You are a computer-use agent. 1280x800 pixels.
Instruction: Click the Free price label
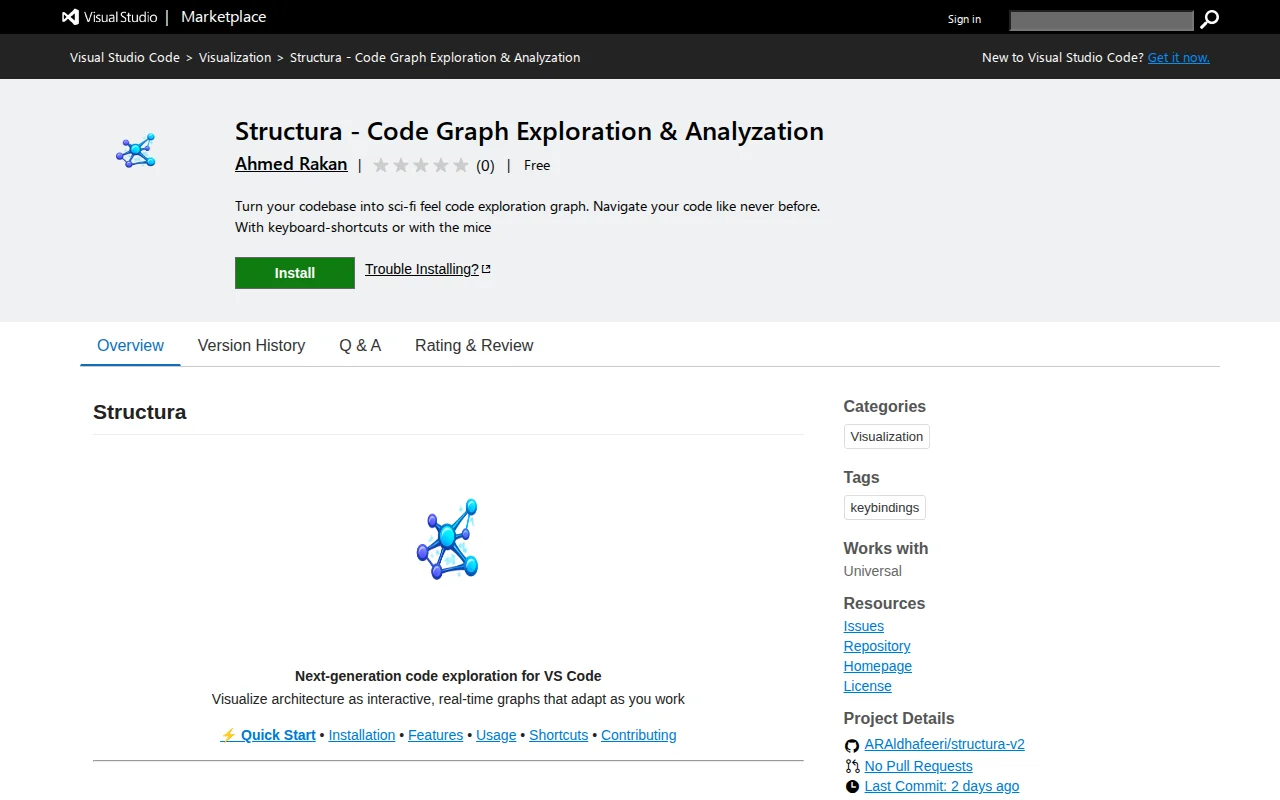coord(537,166)
